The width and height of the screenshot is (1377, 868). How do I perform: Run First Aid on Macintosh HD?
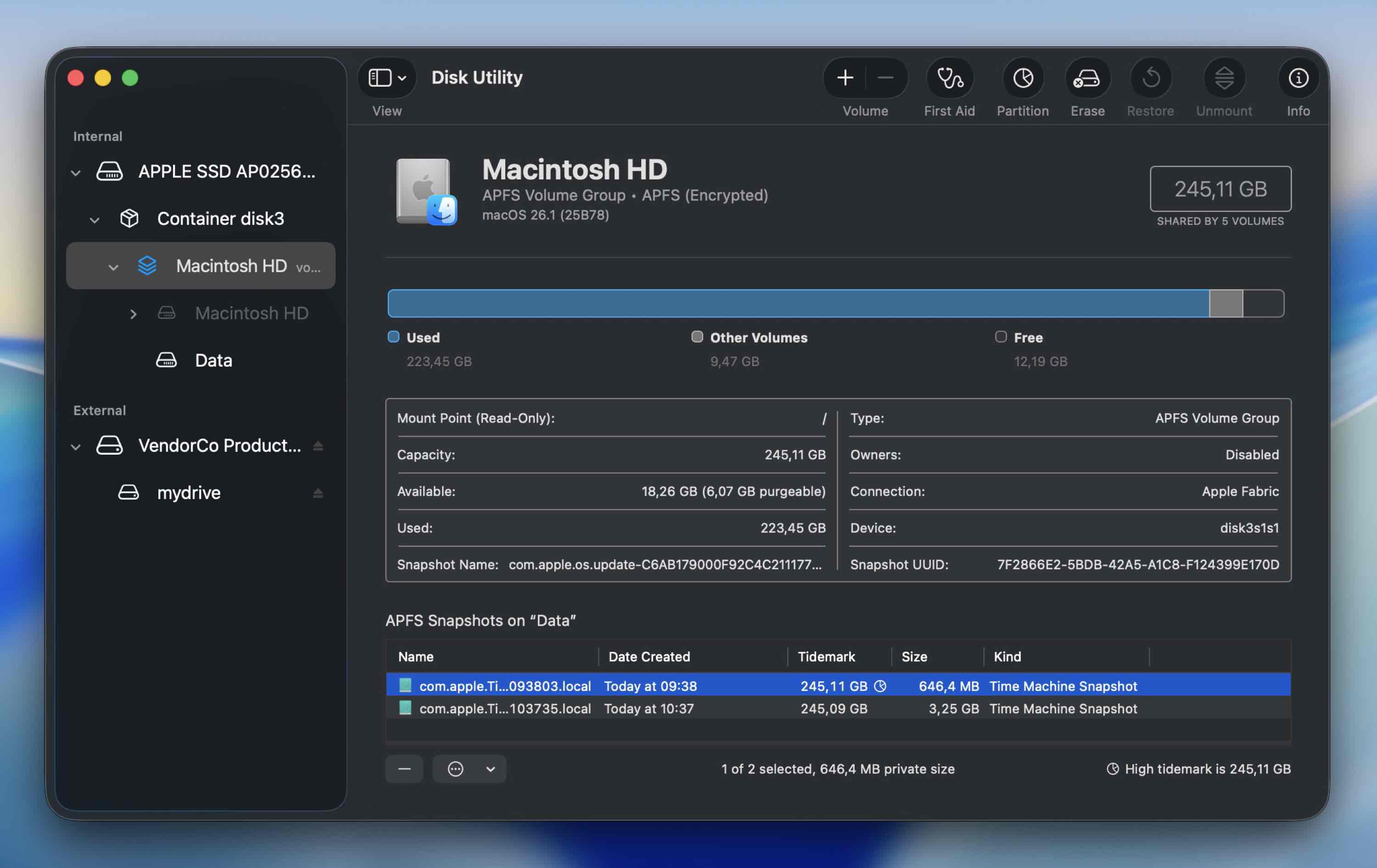(x=949, y=78)
